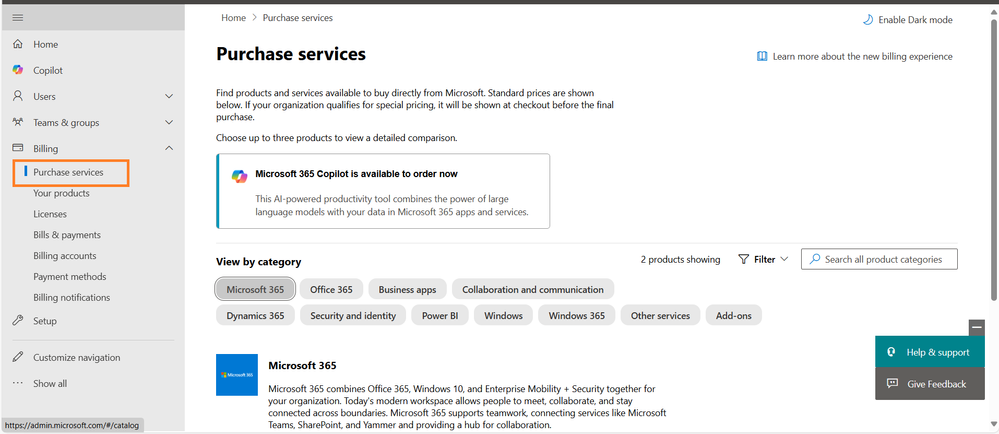Image resolution: width=999 pixels, height=434 pixels.
Task: Click the Purchase services breadcrumb text
Action: click(x=298, y=18)
